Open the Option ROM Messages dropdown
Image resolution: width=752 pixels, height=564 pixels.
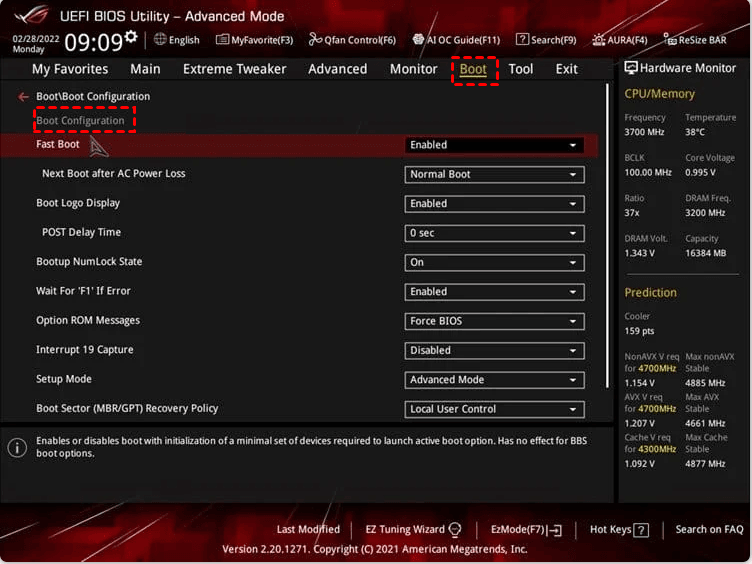tap(494, 321)
